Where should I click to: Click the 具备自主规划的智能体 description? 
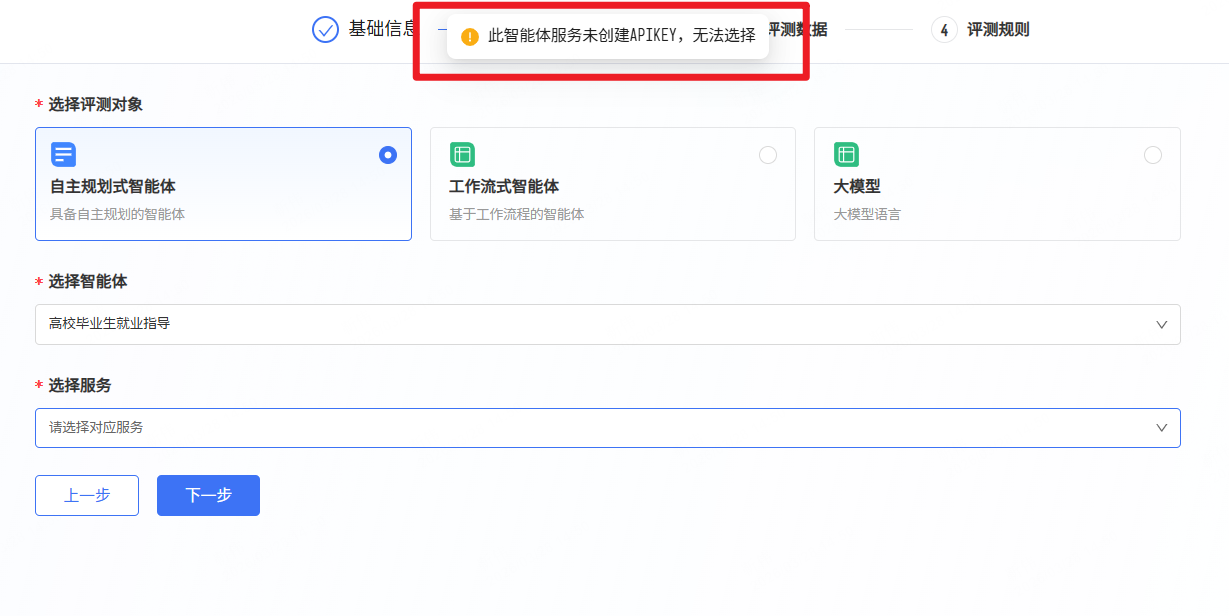[117, 214]
